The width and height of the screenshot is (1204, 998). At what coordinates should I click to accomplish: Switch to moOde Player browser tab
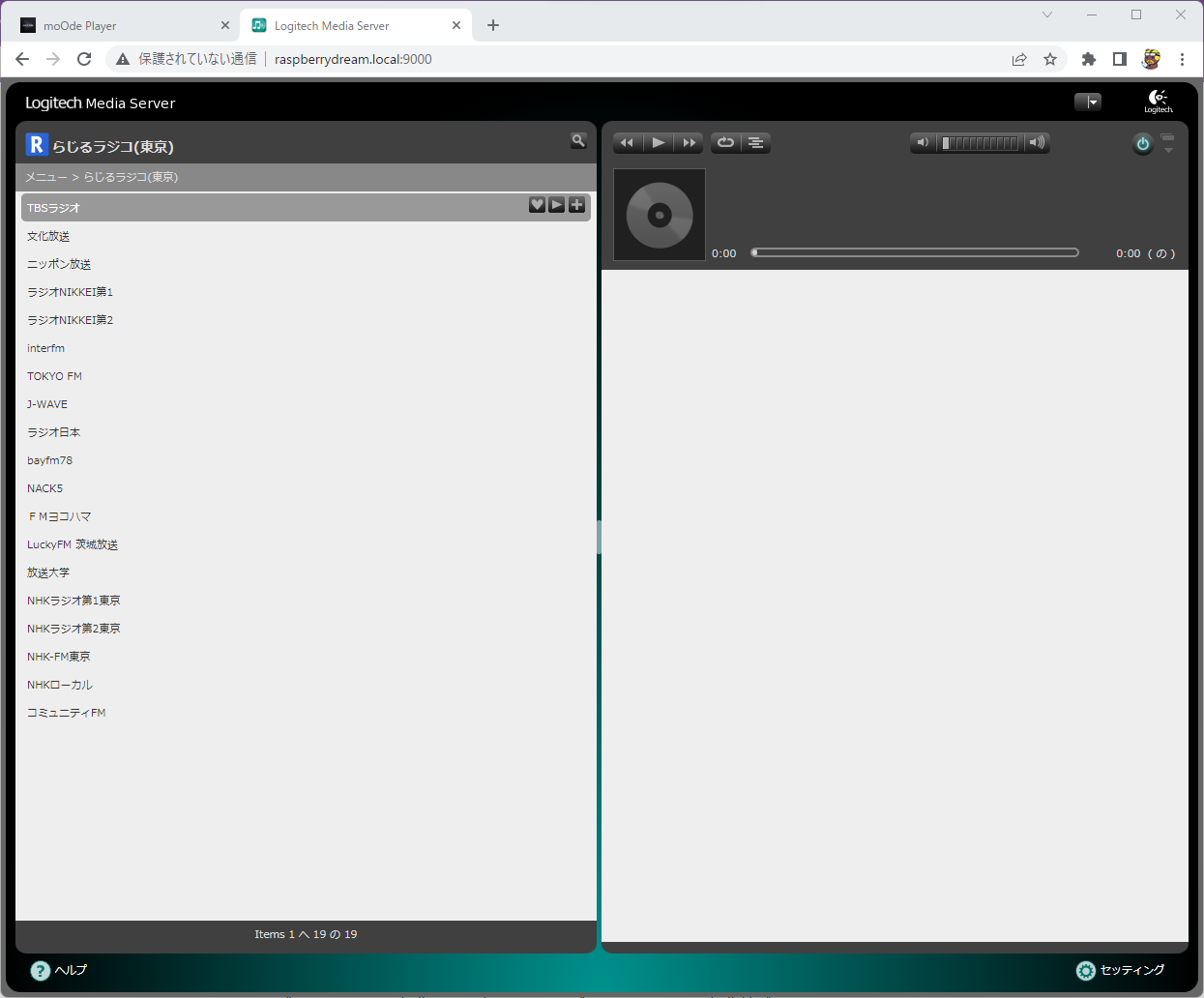(x=123, y=26)
